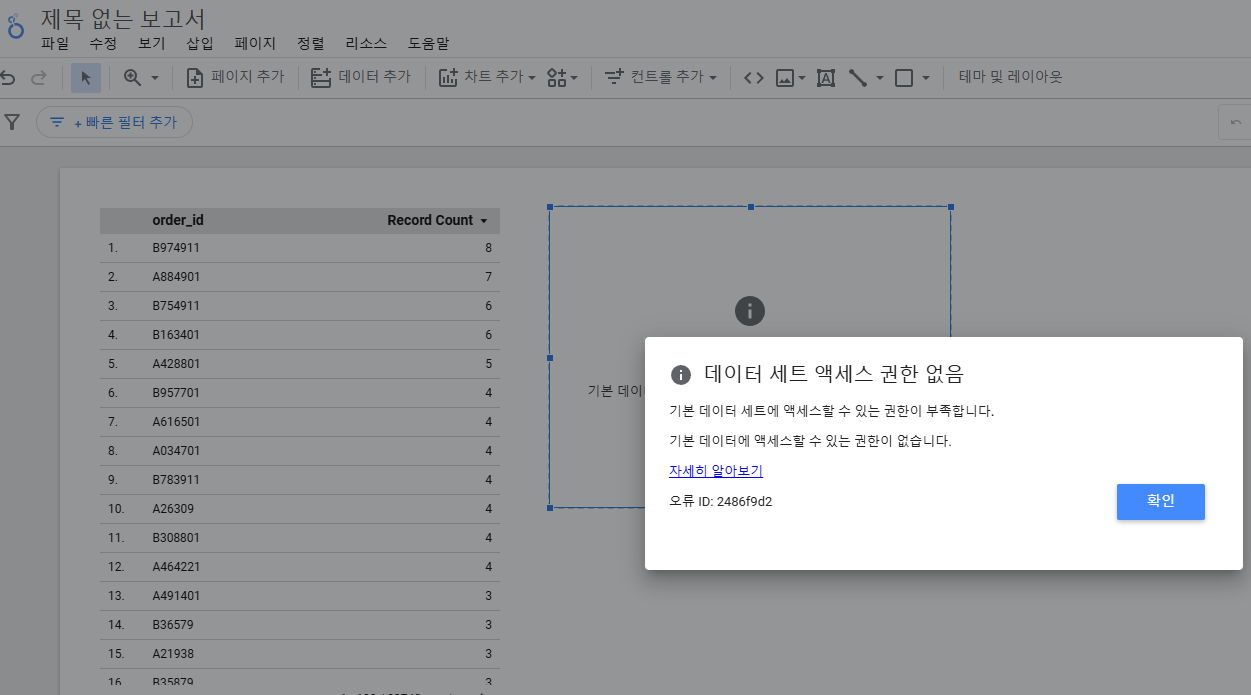Select the text box tool

pos(826,77)
